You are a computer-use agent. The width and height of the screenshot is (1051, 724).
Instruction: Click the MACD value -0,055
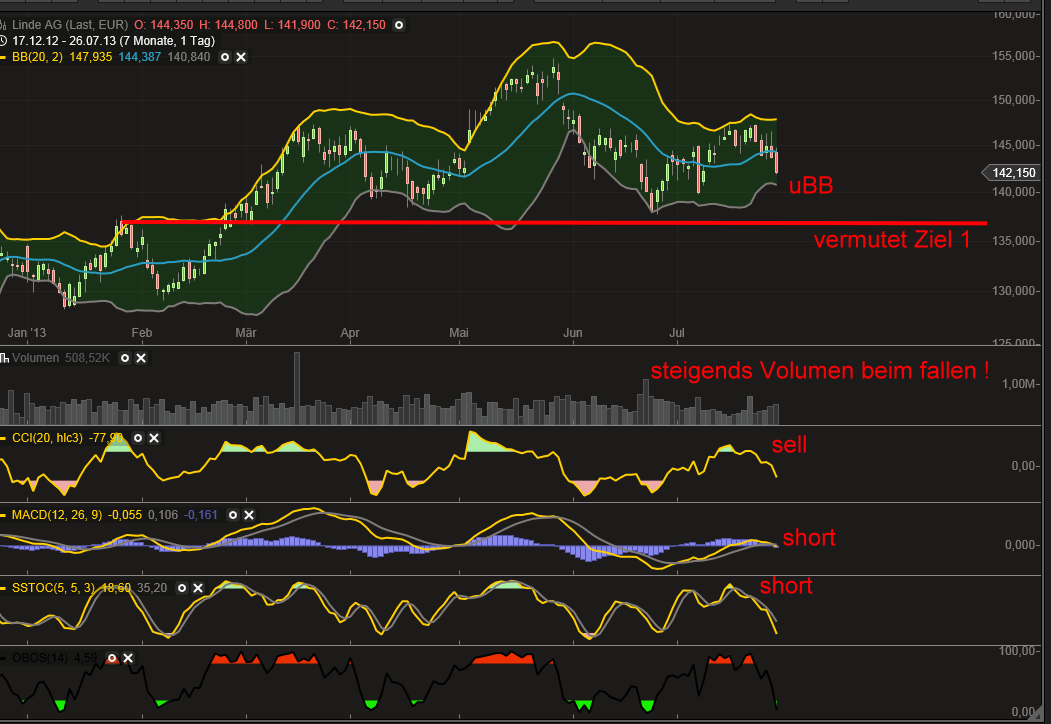[125, 515]
